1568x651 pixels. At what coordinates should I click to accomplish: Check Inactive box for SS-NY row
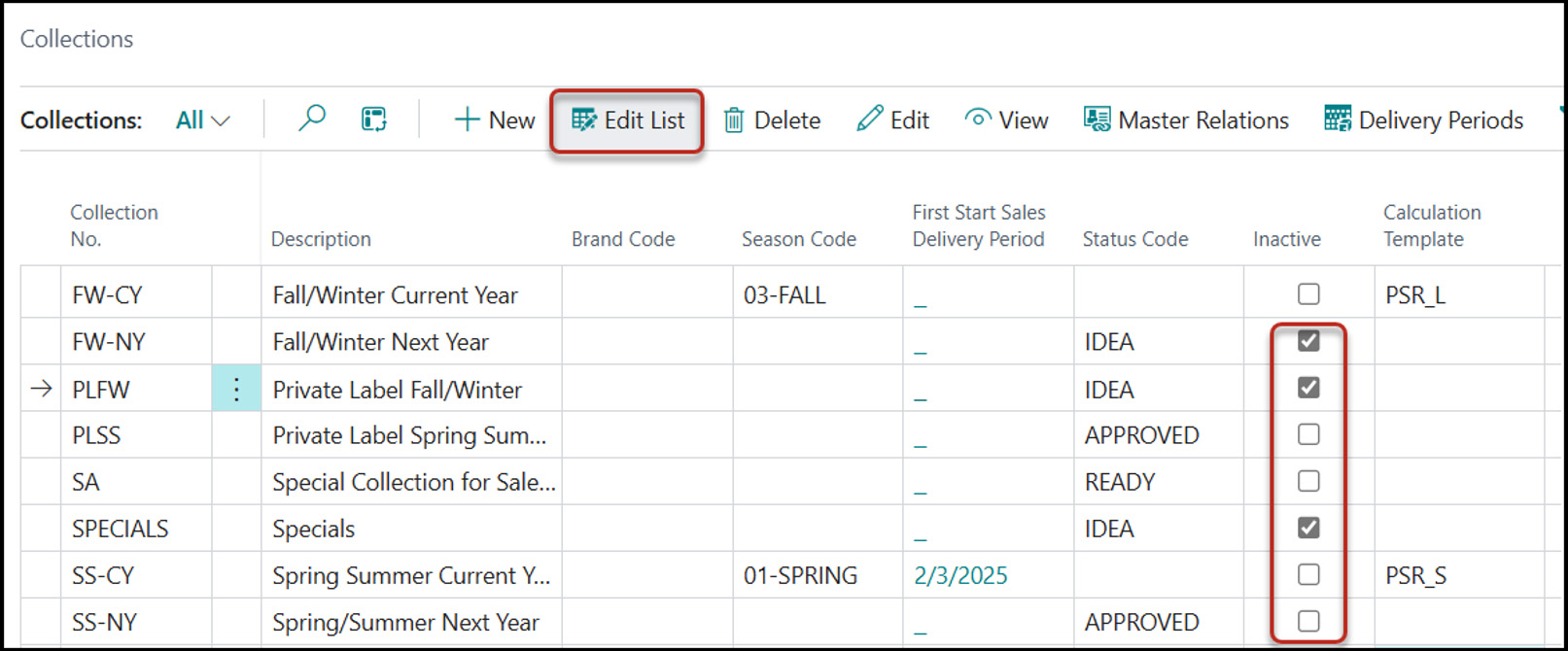[x=1308, y=621]
